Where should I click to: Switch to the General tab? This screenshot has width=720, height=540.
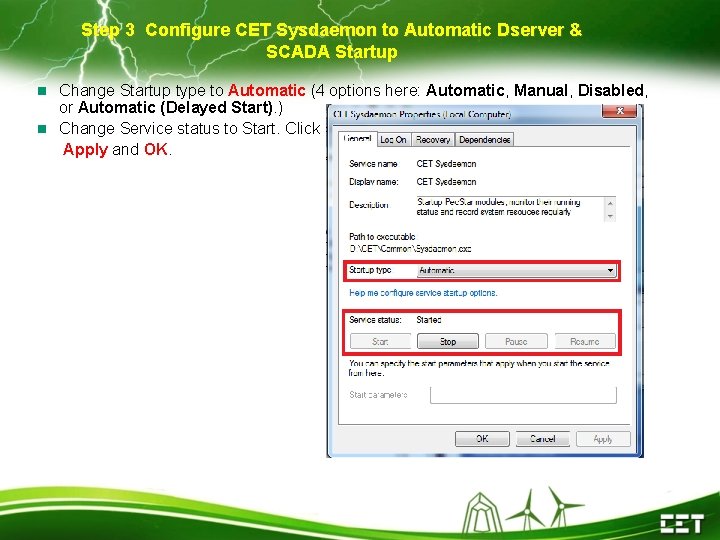click(358, 139)
